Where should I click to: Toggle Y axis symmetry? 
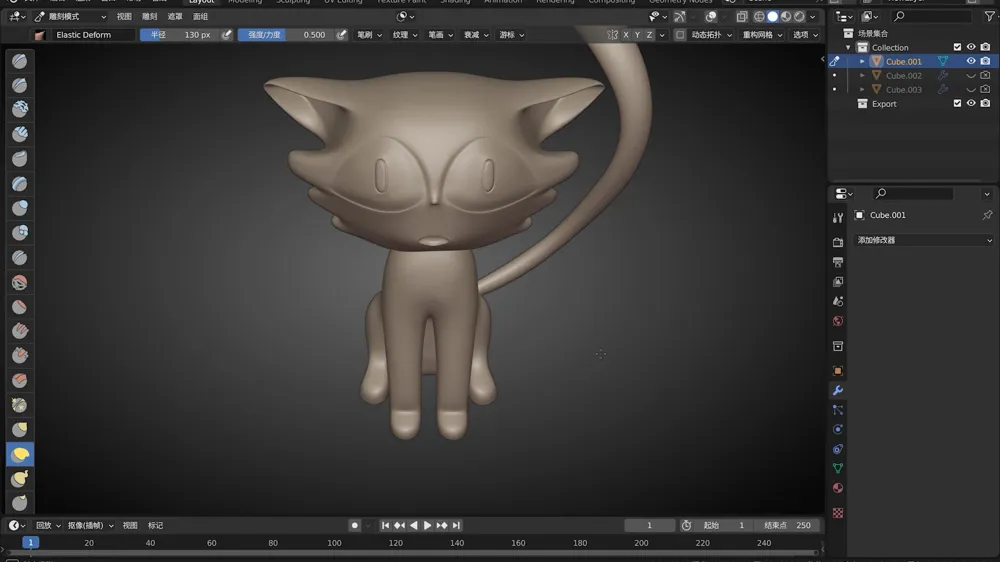coord(637,35)
